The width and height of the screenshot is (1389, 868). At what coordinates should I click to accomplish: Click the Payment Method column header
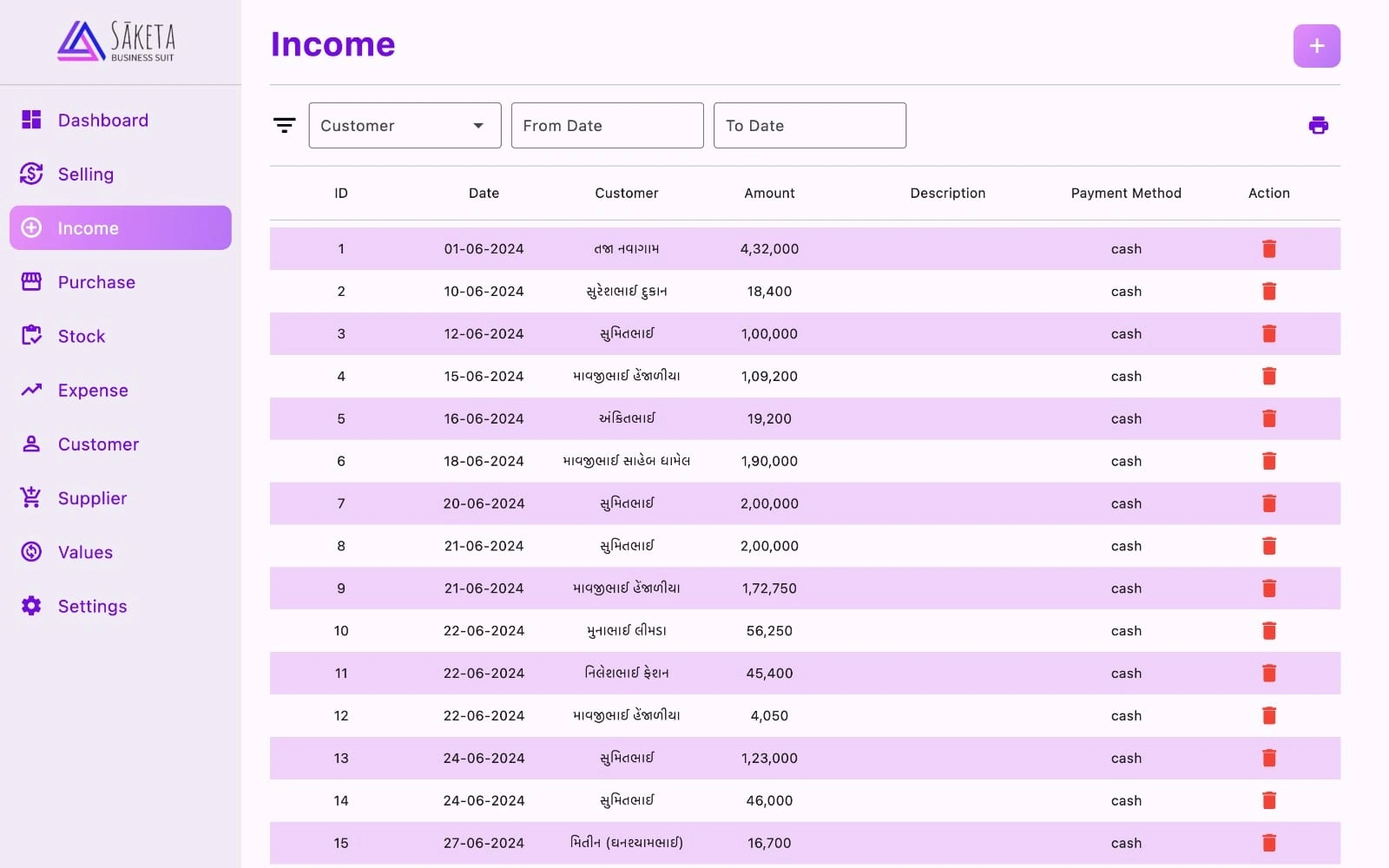(1126, 193)
